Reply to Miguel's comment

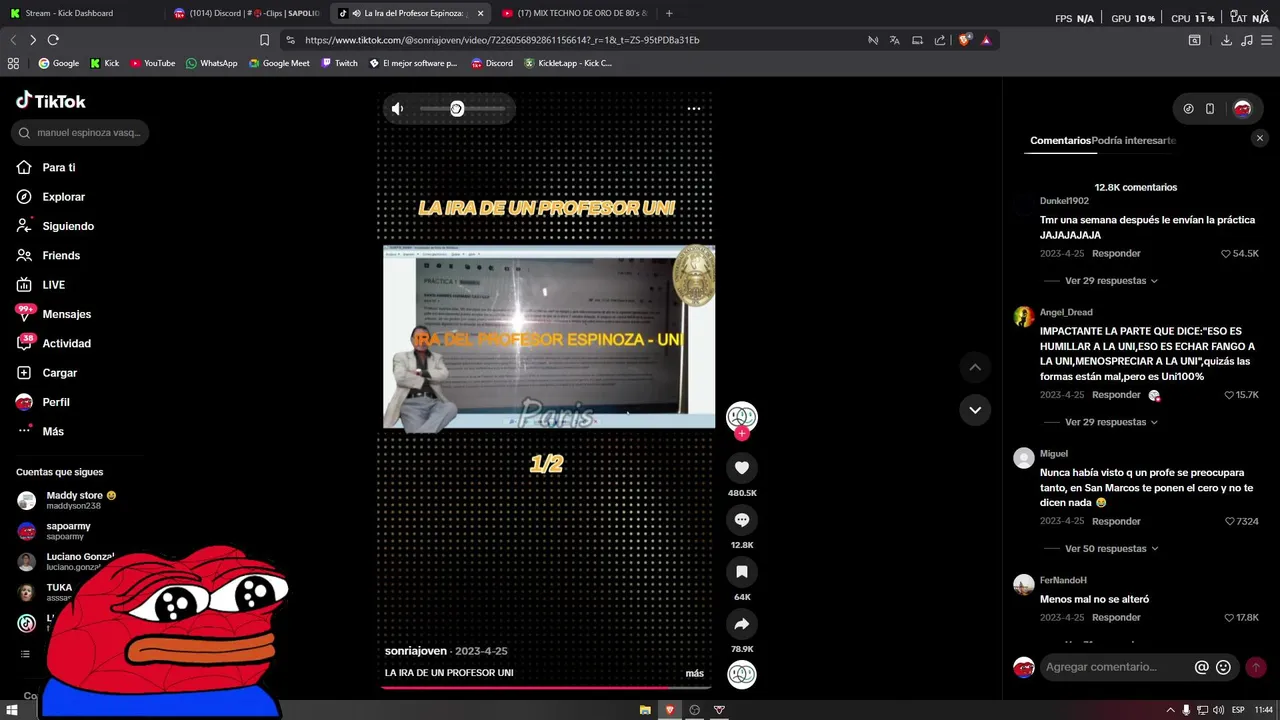pos(1116,521)
